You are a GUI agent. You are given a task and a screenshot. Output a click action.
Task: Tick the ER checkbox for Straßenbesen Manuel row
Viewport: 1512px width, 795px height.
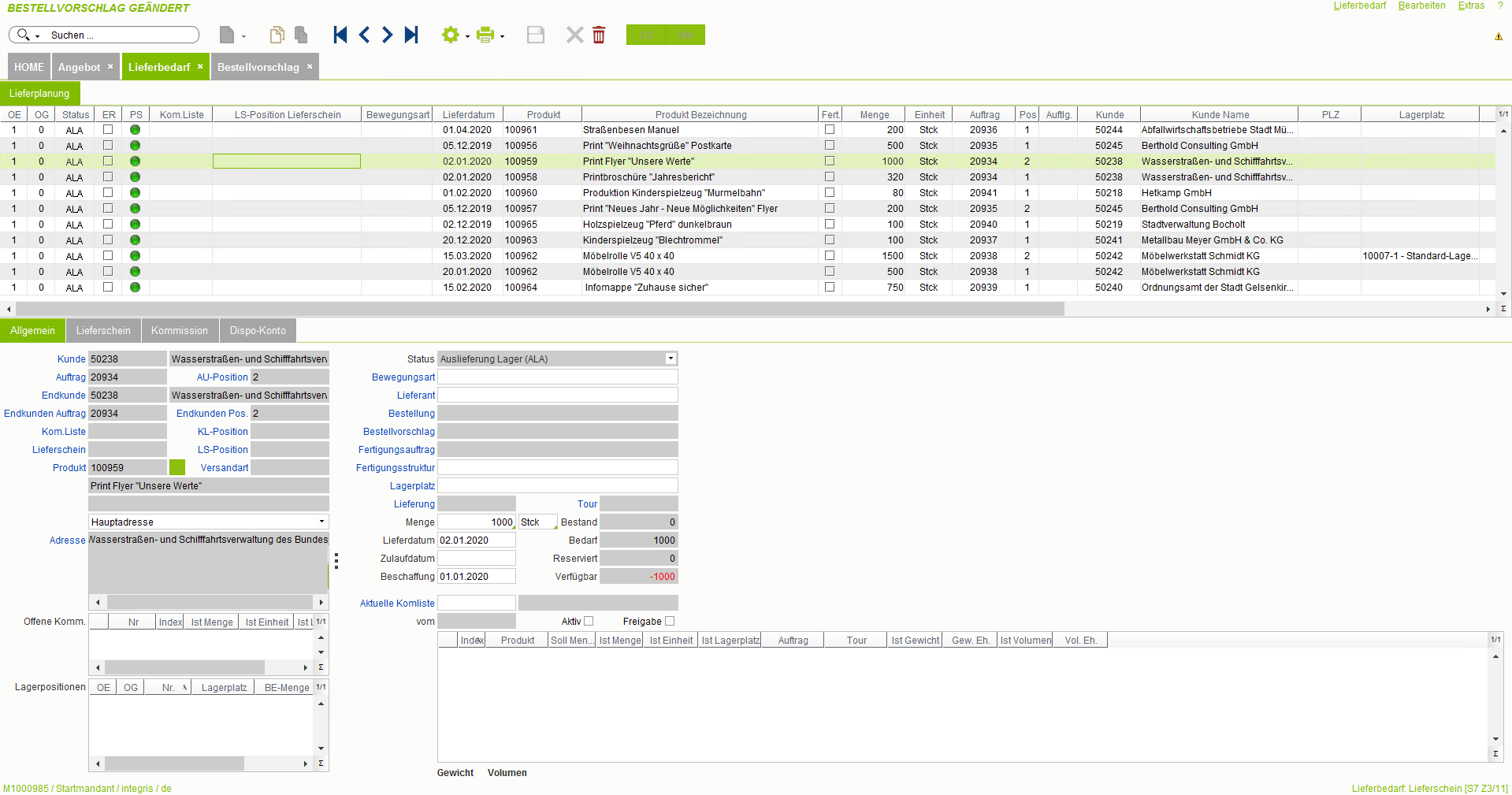pyautogui.click(x=108, y=129)
